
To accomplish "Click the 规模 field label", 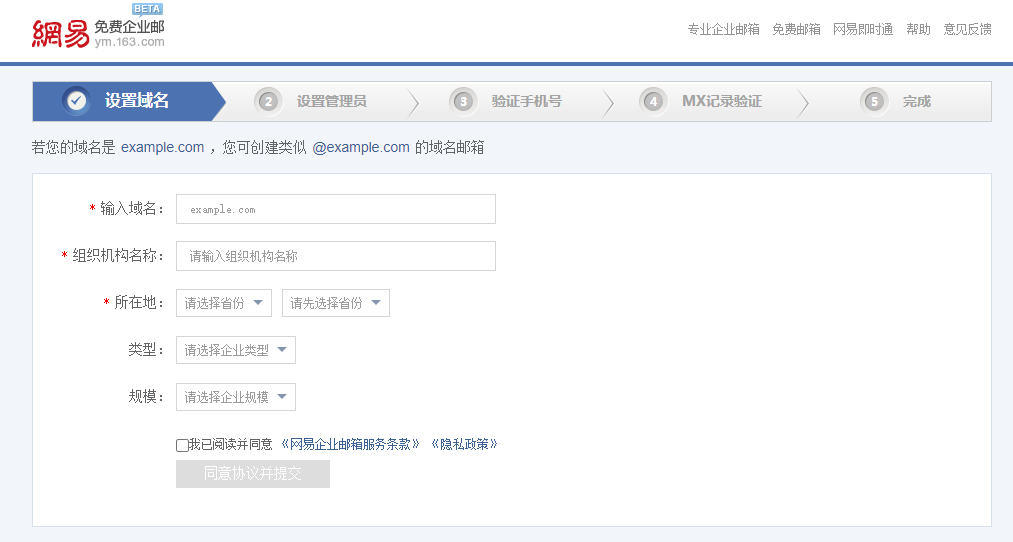I will (x=146, y=397).
